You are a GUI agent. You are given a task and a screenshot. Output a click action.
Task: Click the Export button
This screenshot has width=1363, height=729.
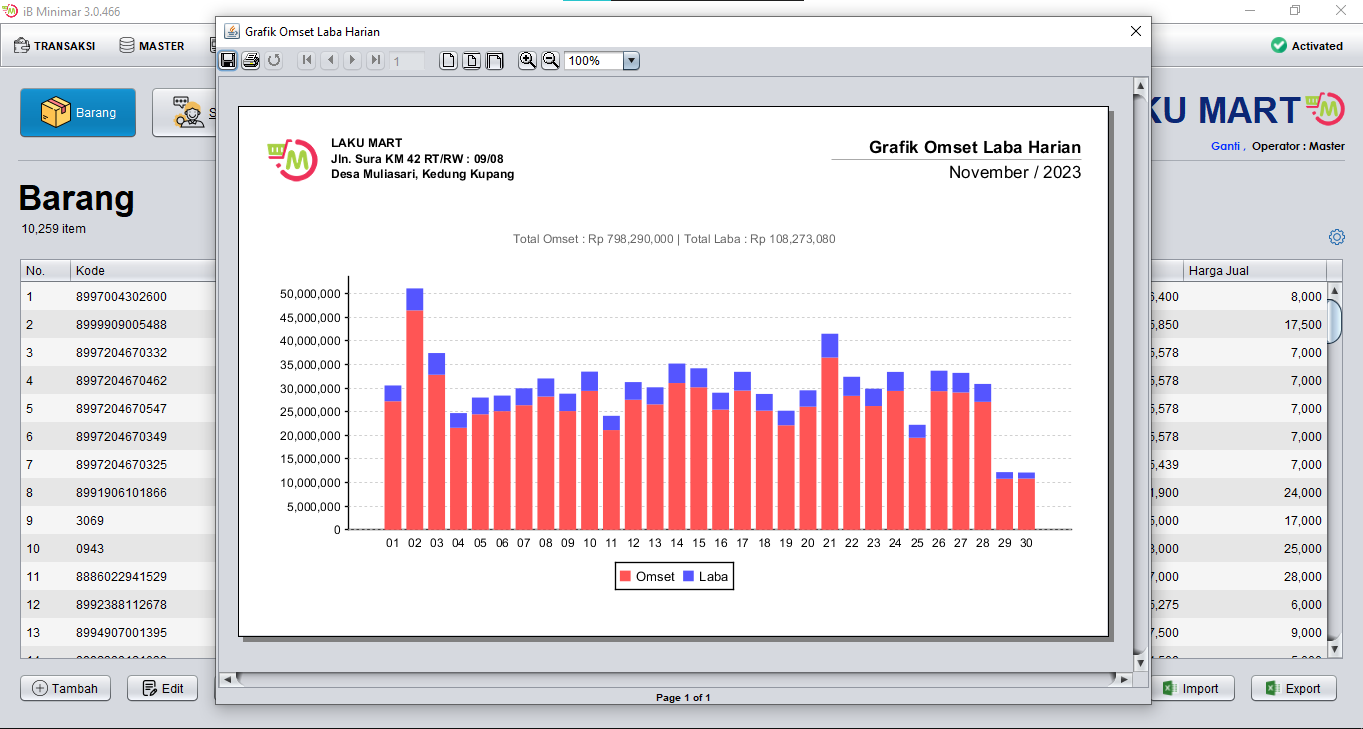pos(1293,688)
